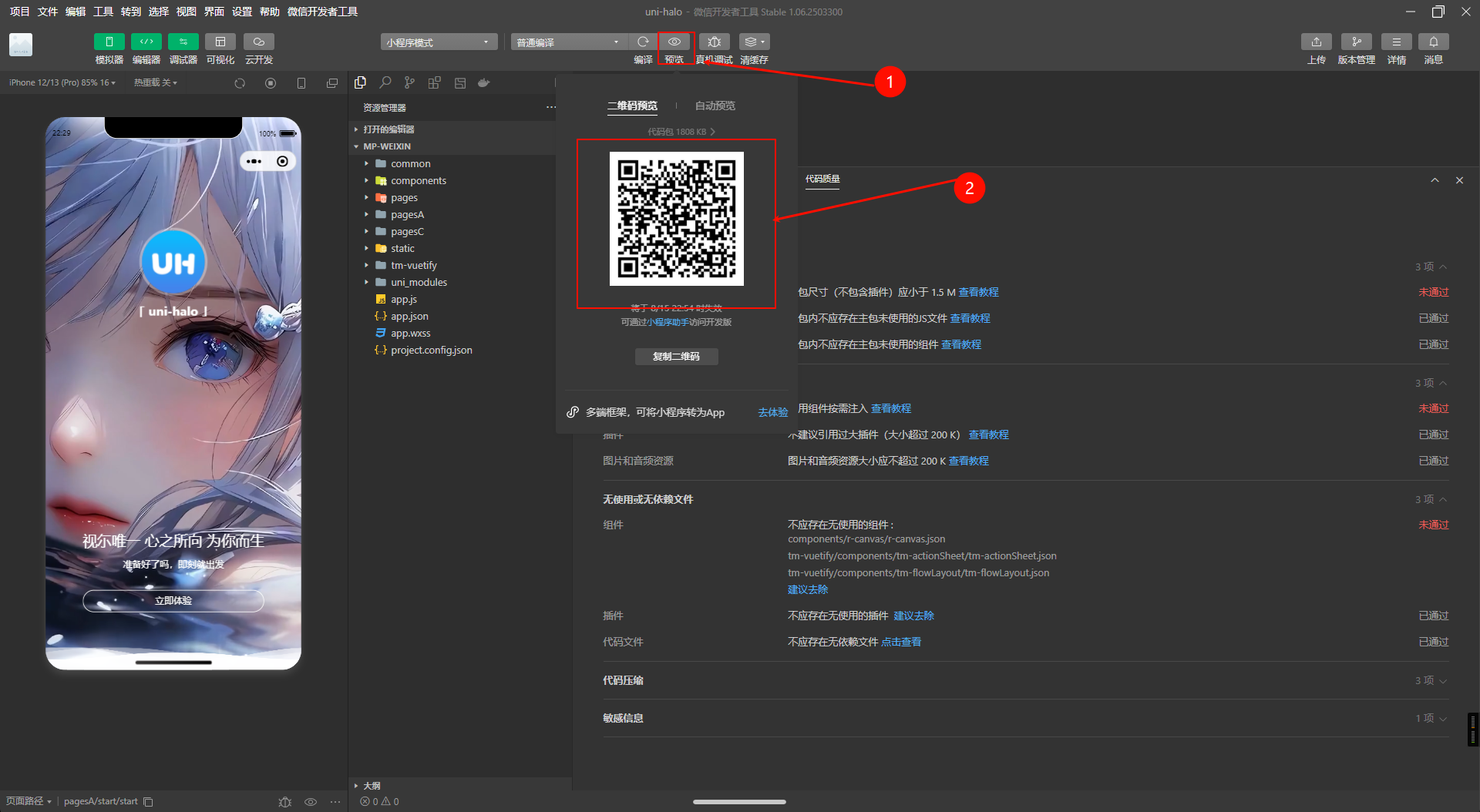Switch to the QR code preview tab
The height and width of the screenshot is (812, 1480).
[x=632, y=106]
